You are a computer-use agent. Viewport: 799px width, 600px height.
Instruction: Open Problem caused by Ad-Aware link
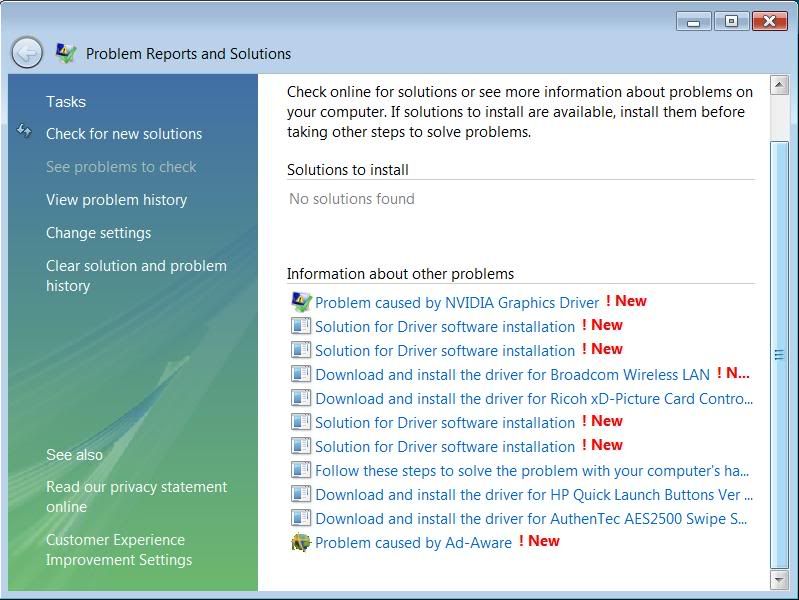(x=413, y=542)
